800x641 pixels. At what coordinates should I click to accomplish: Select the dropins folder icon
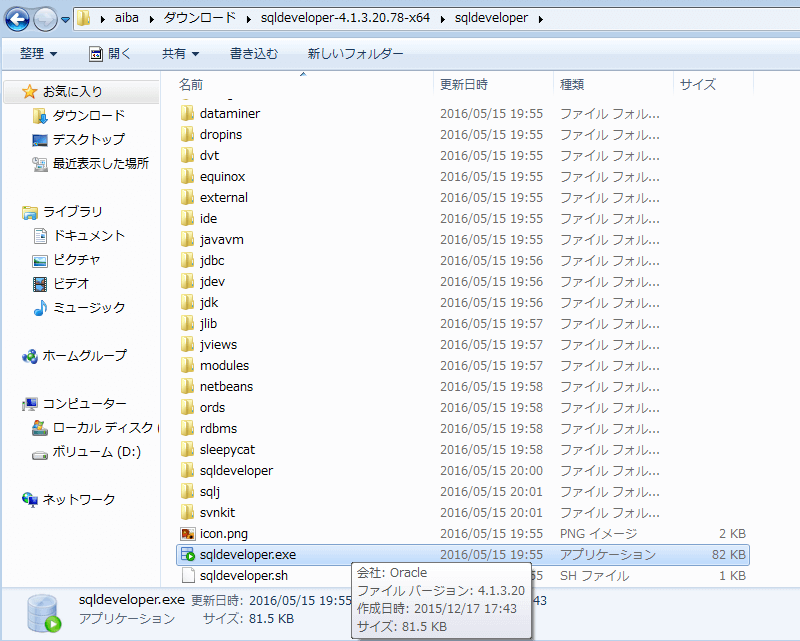[x=188, y=134]
